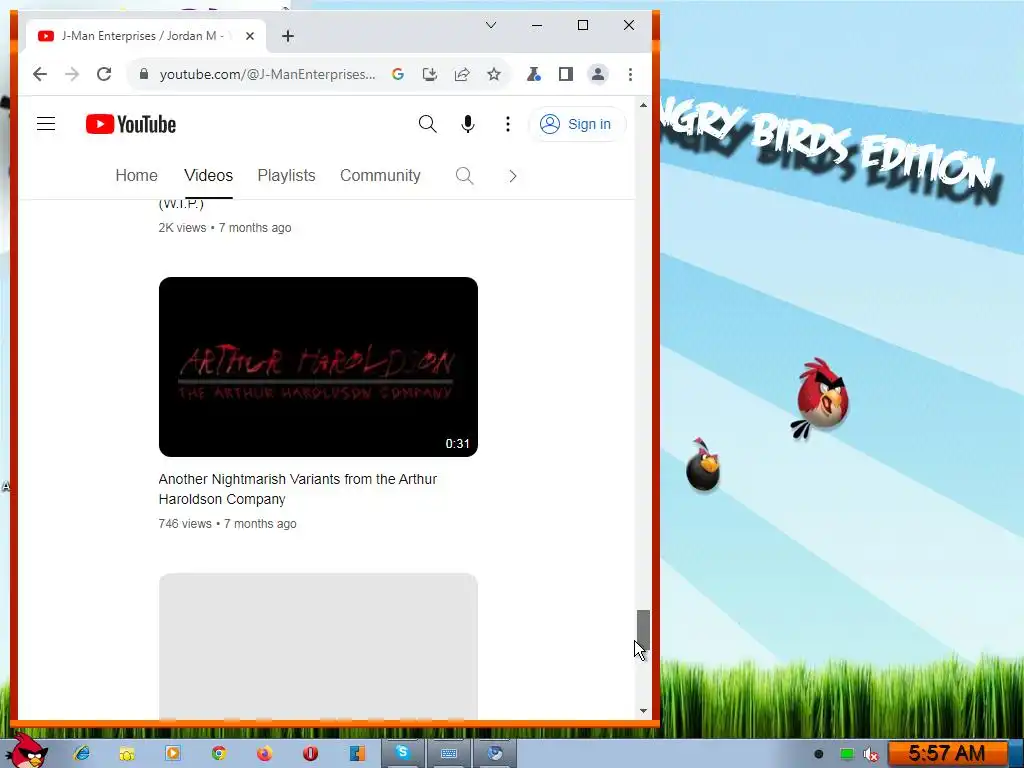The image size is (1024, 768).
Task: Click the address bar URL field
Action: point(267,74)
